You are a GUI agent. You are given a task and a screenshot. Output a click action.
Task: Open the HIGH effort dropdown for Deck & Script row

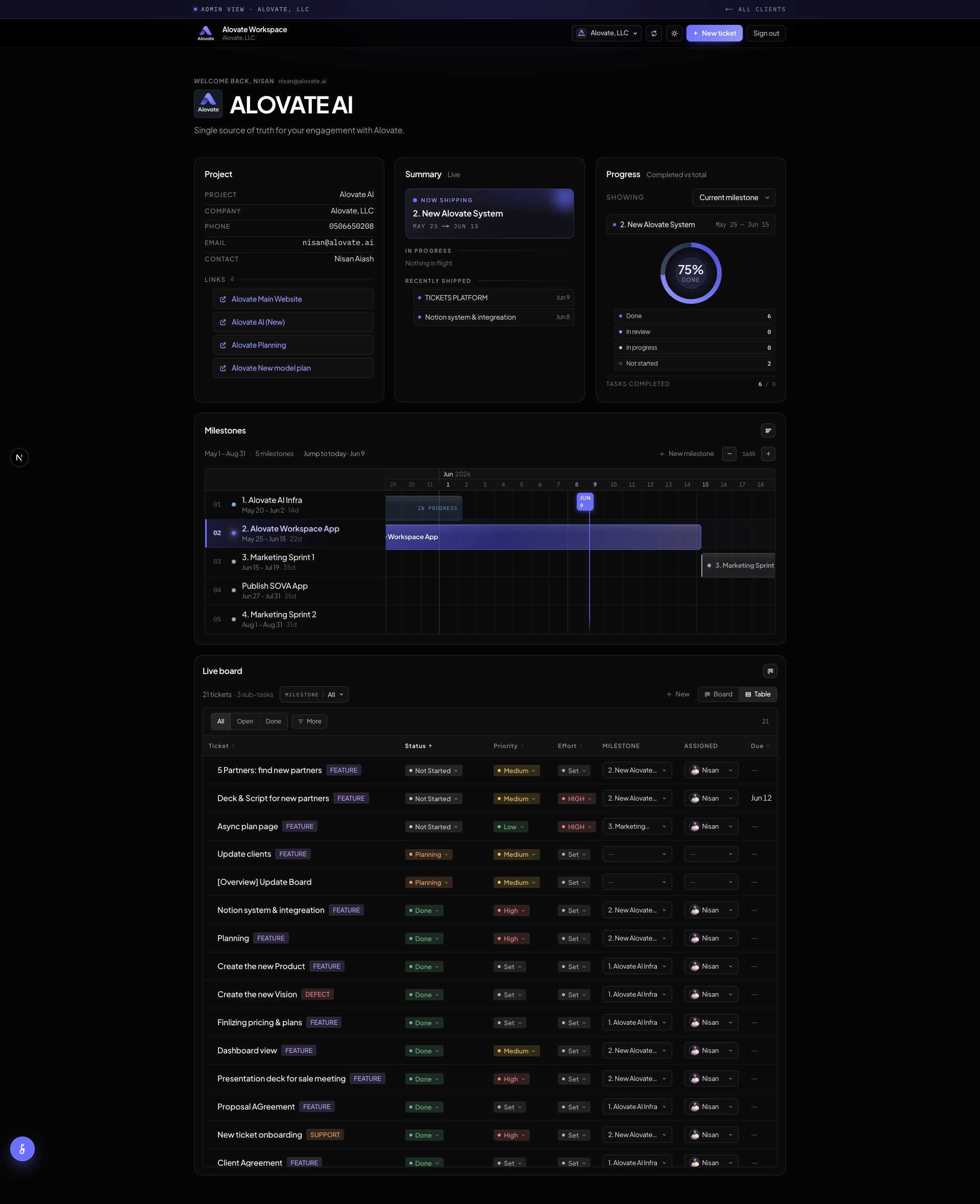(577, 799)
